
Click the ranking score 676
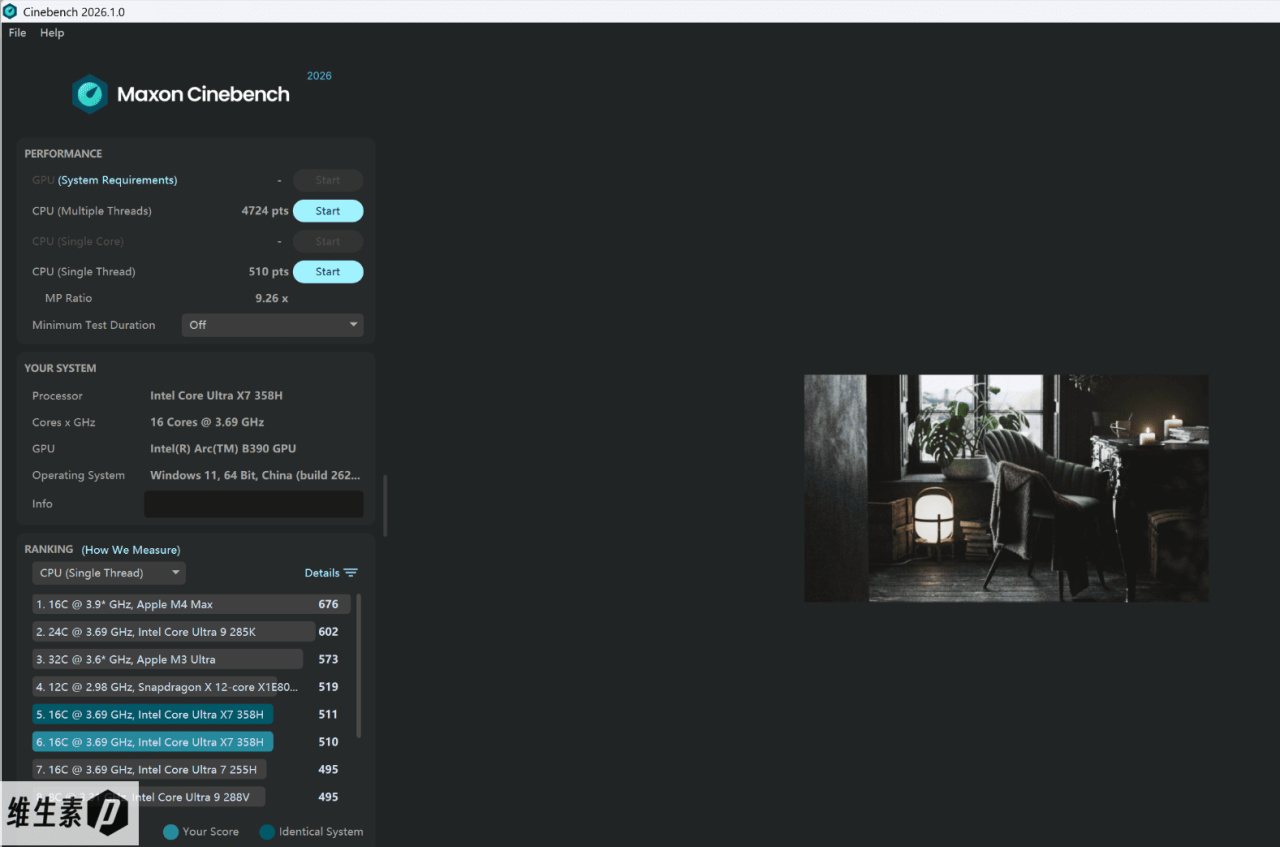click(328, 604)
